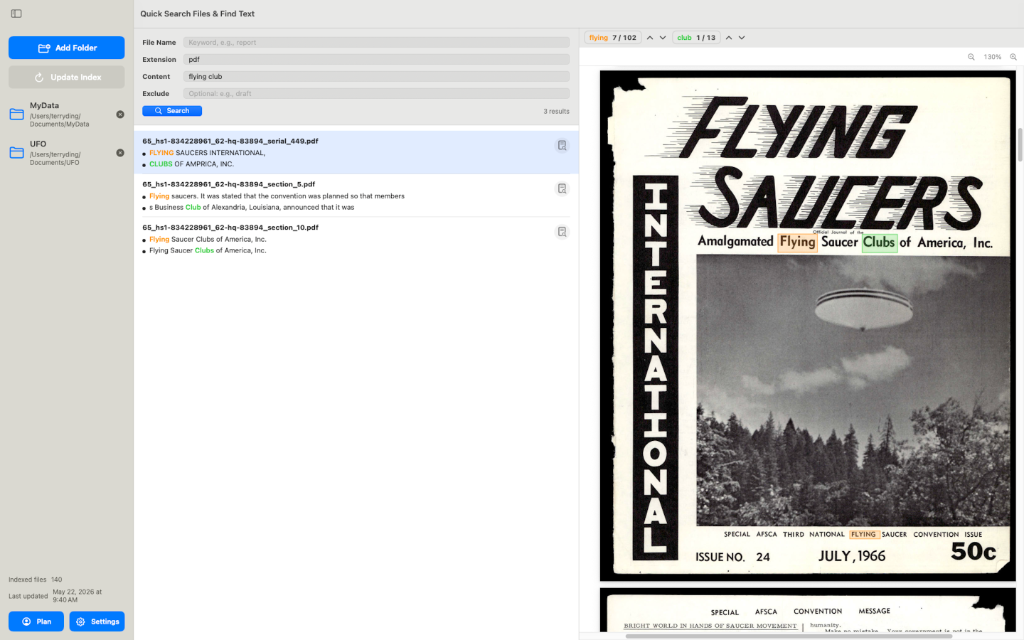Go to next 'flying' match
1024x640 pixels.
click(663, 38)
